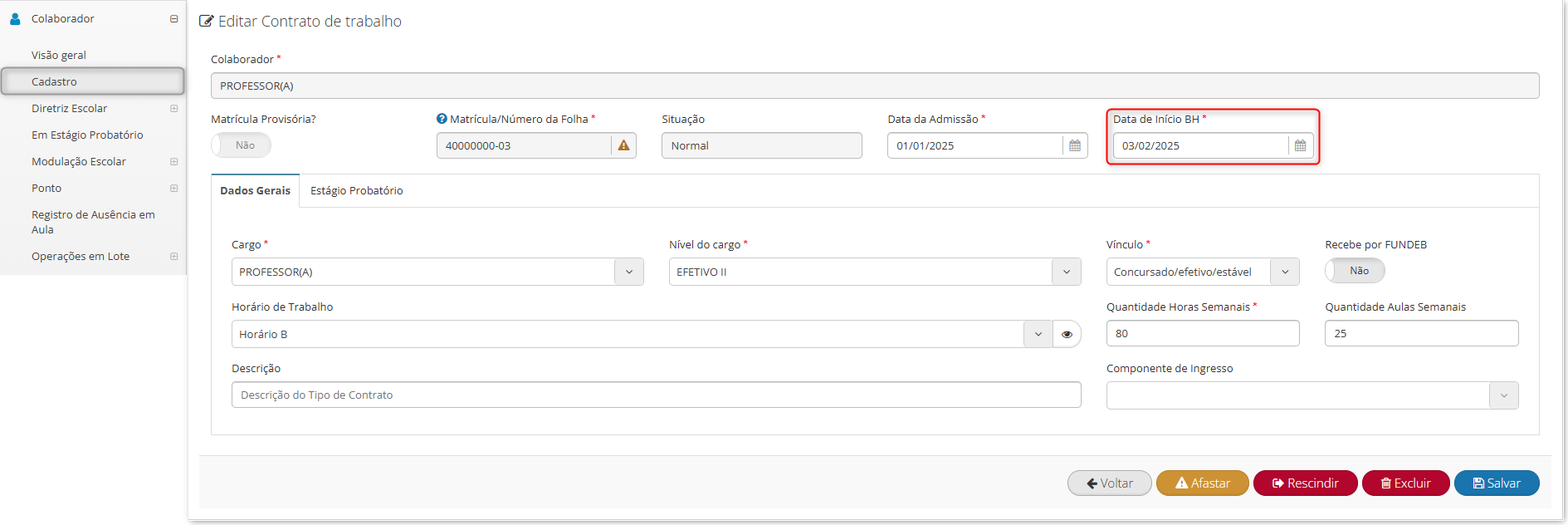Screen dimensions: 1568x525
Task: Open Em Estágio Probatório sidebar item
Action: [87, 135]
